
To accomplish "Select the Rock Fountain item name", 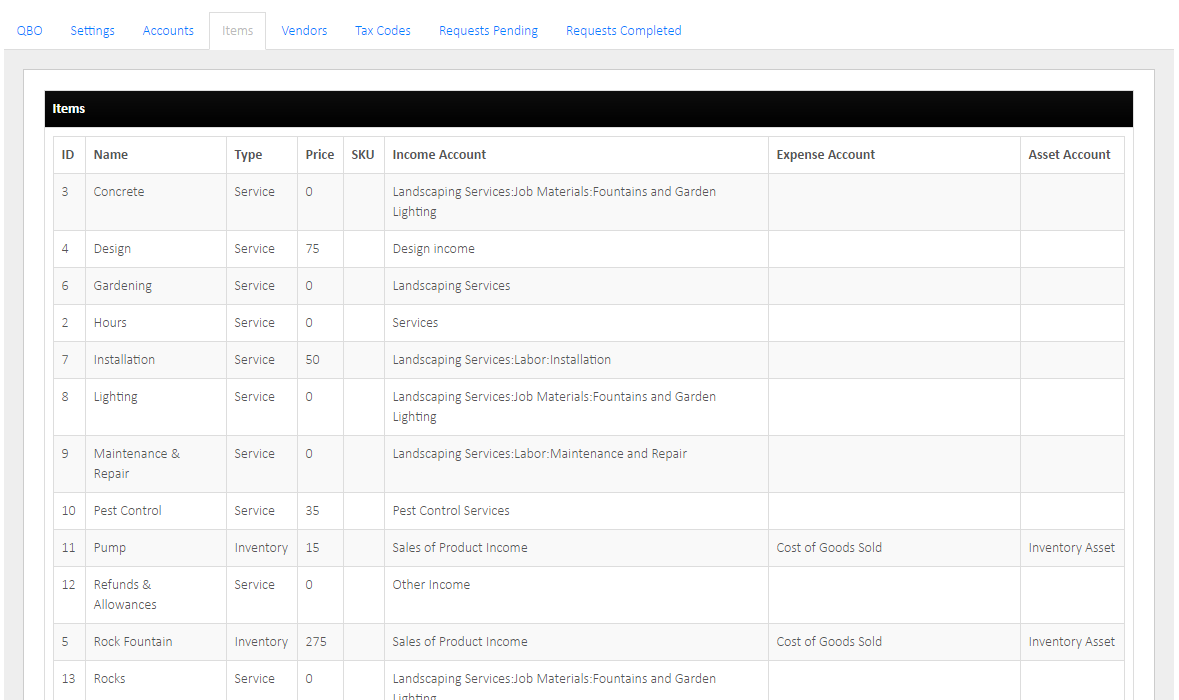I will 132,641.
